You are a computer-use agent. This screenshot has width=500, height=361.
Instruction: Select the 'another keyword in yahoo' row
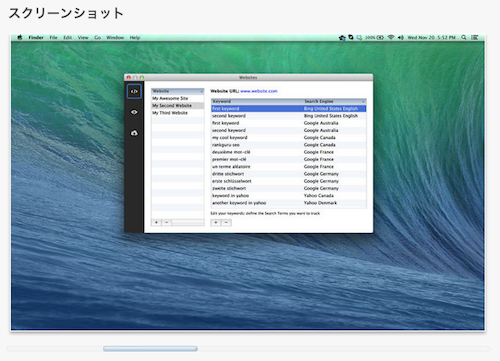[x=289, y=203]
